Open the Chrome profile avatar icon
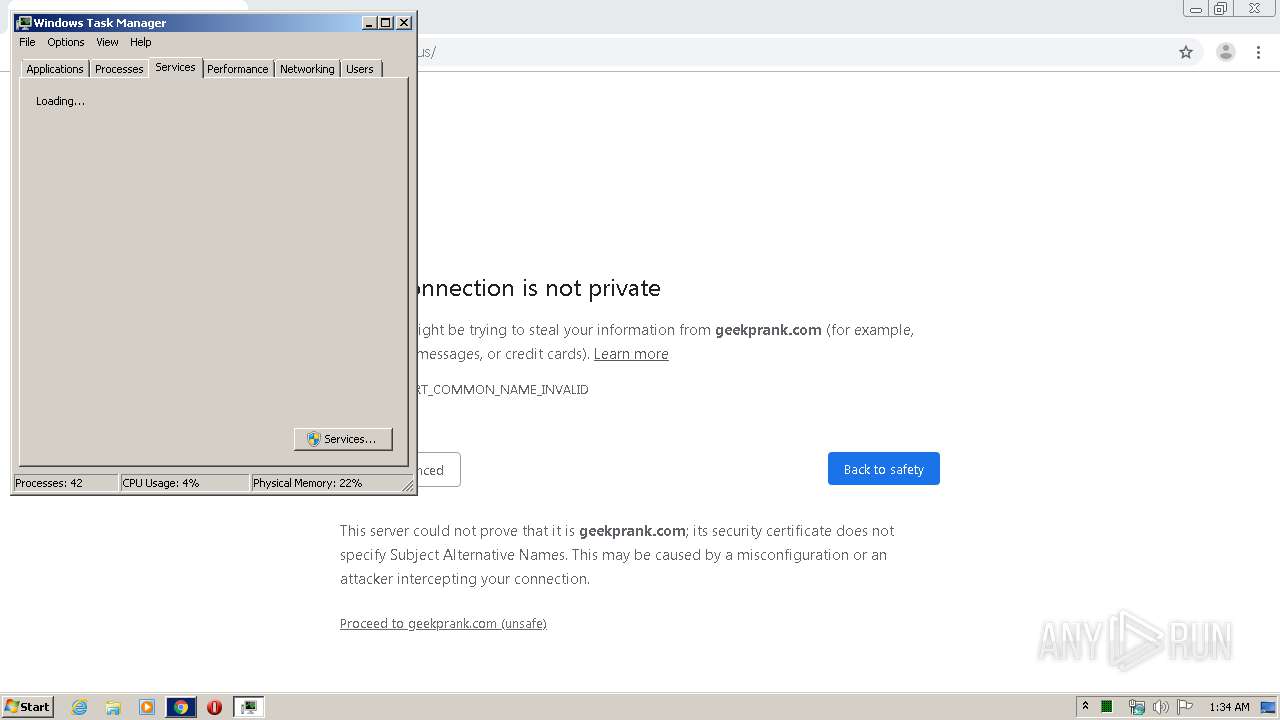The height and width of the screenshot is (720, 1280). coord(1226,52)
